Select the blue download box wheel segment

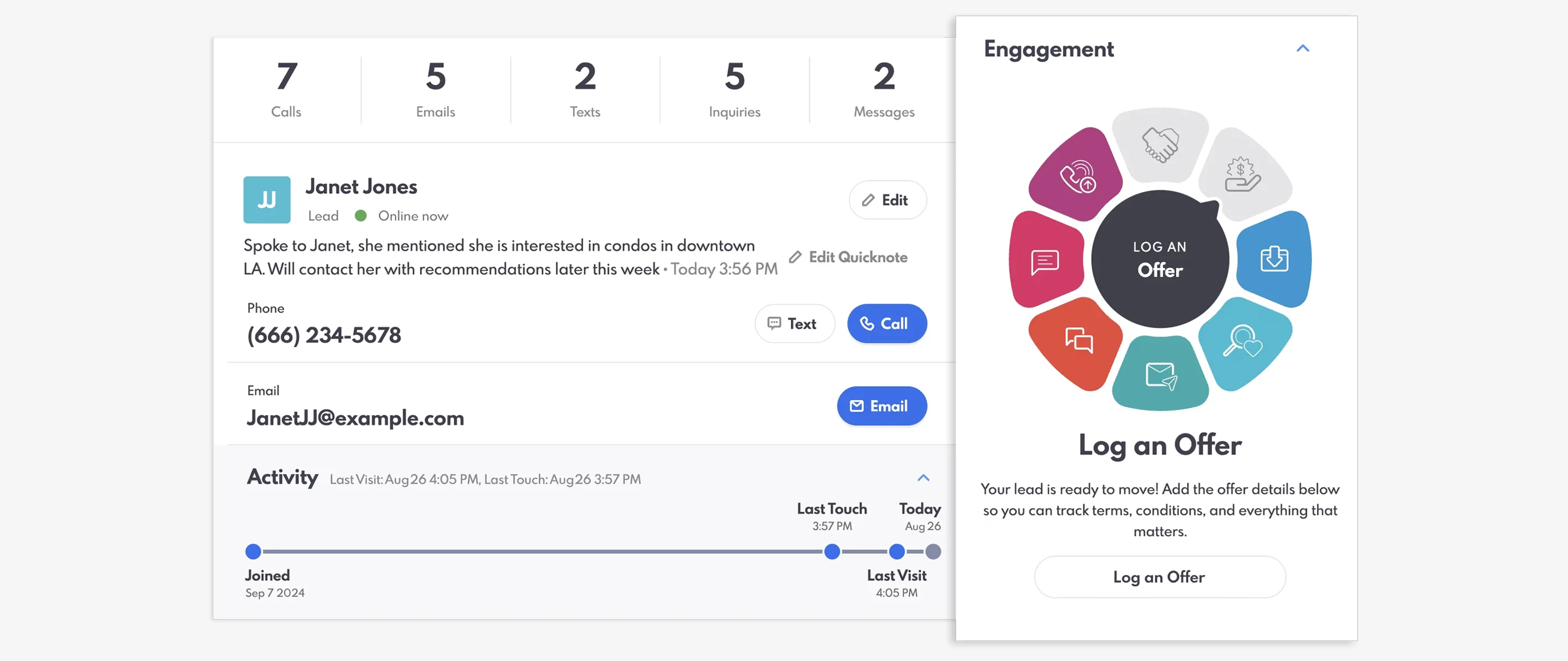tap(1274, 259)
